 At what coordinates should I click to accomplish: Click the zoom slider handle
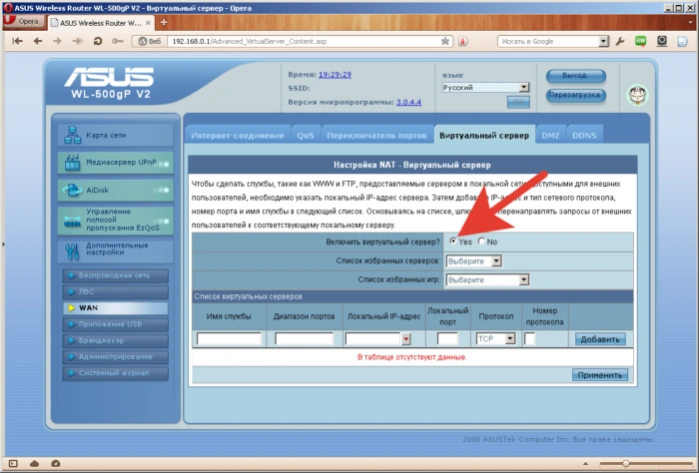point(625,464)
